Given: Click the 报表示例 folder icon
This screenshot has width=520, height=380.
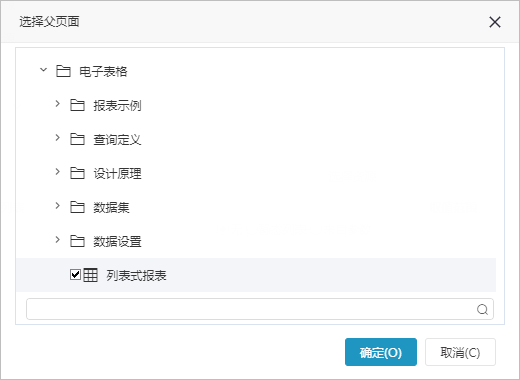Looking at the screenshot, I should (x=77, y=105).
